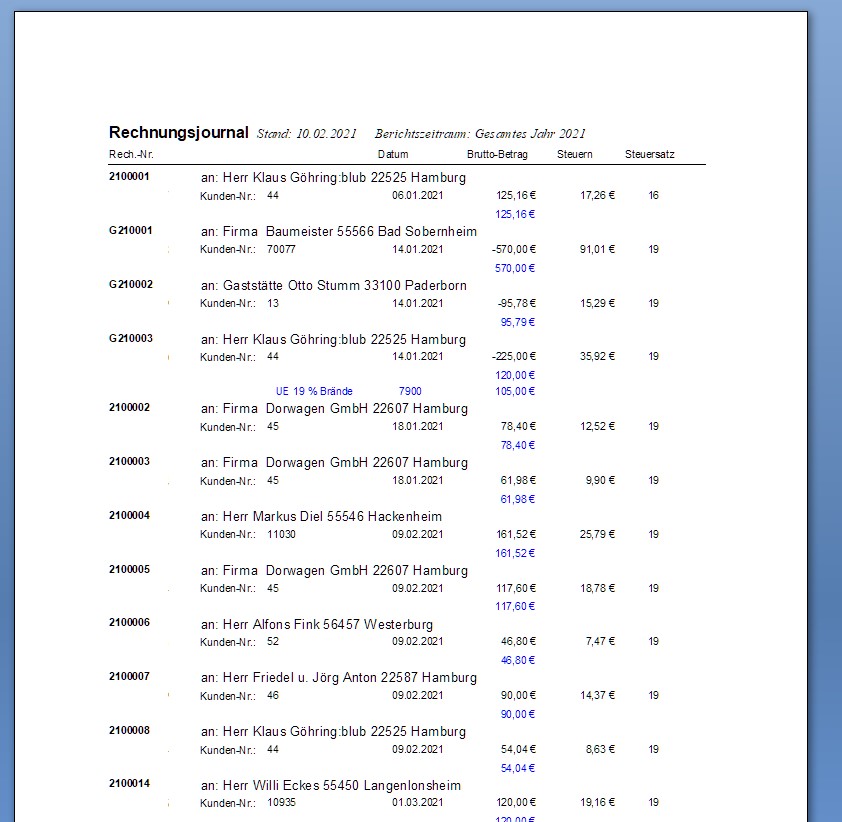
Task: Click the blue 570,00 € subtotal
Action: click(x=515, y=268)
